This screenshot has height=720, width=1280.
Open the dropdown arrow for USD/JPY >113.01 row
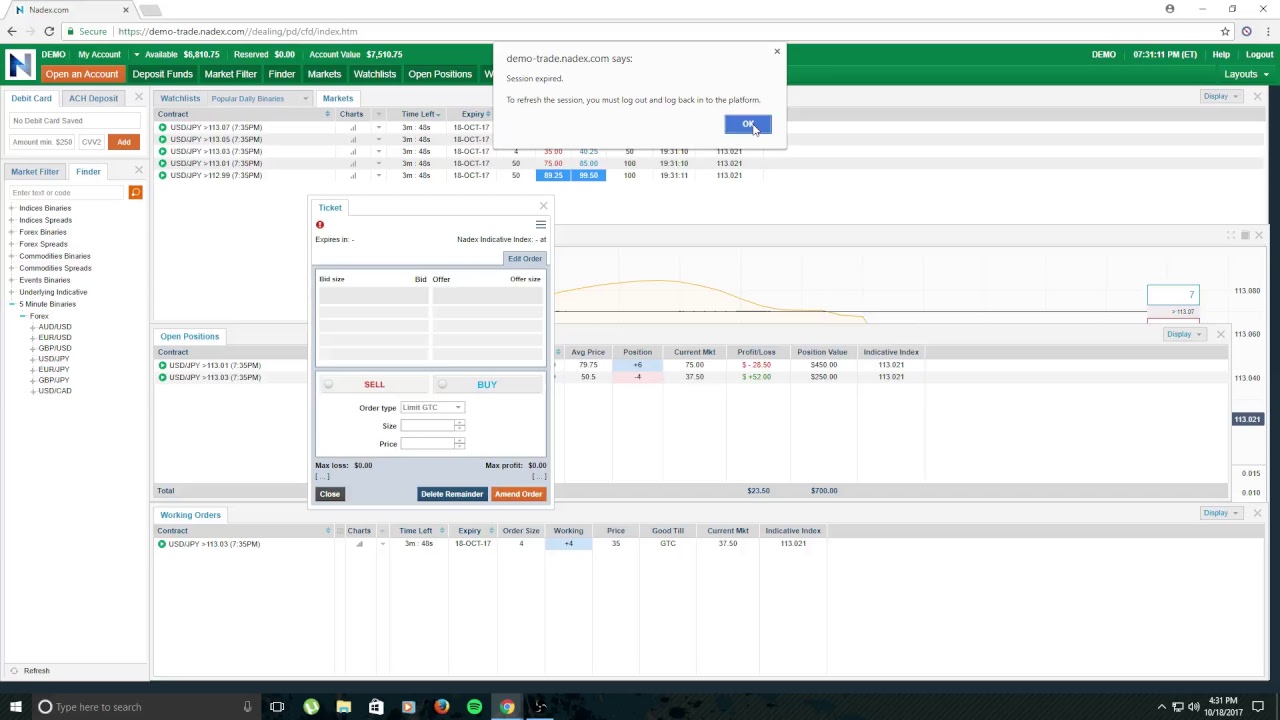[x=378, y=163]
